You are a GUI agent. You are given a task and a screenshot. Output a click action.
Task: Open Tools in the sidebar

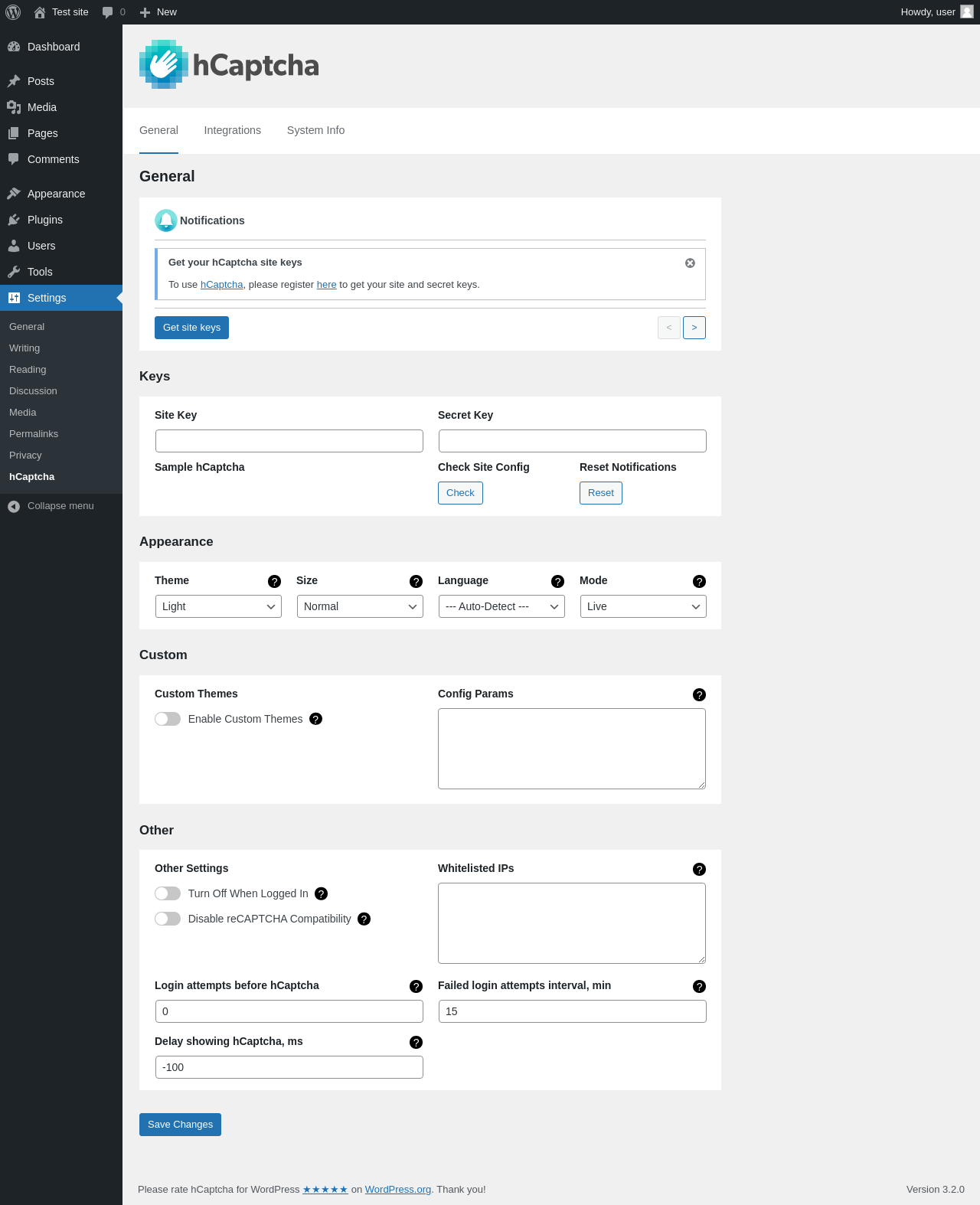pyautogui.click(x=61, y=272)
